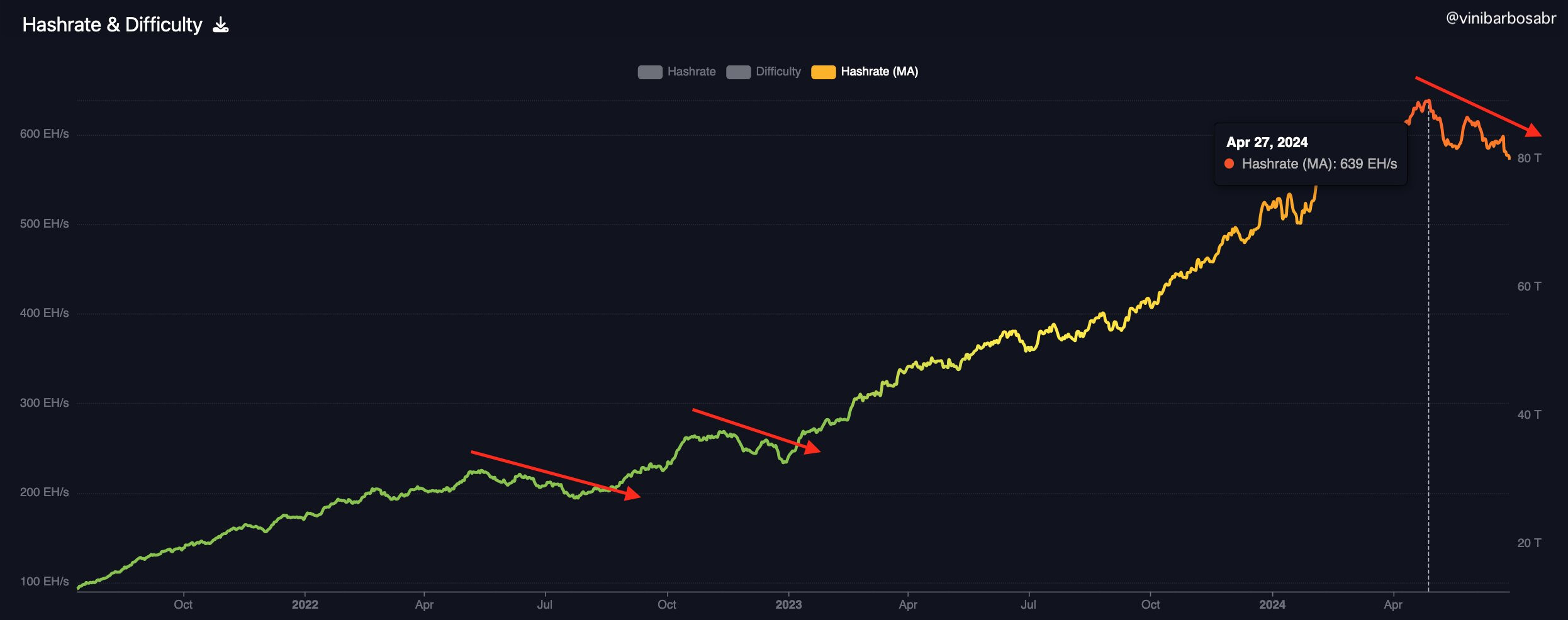Click the 2023 label on the time axis
Viewport: 1568px width, 620px height.
[x=788, y=605]
